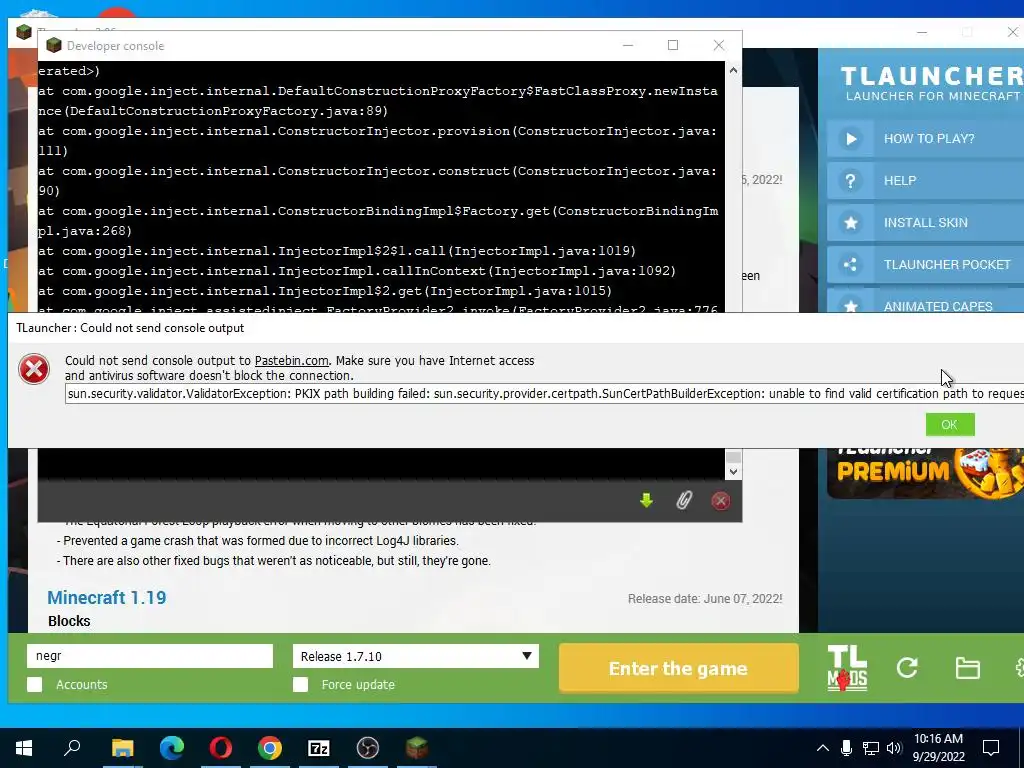Click text 'Release date: June 07, 2022!'
The height and width of the screenshot is (768, 1024).
[705, 599]
